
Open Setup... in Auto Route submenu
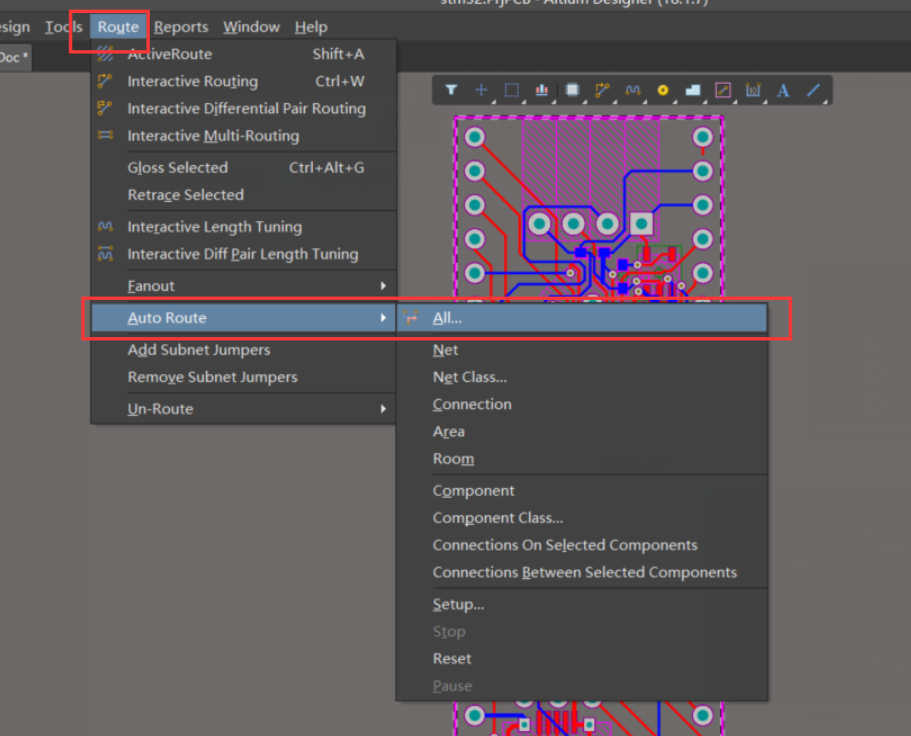click(x=582, y=605)
